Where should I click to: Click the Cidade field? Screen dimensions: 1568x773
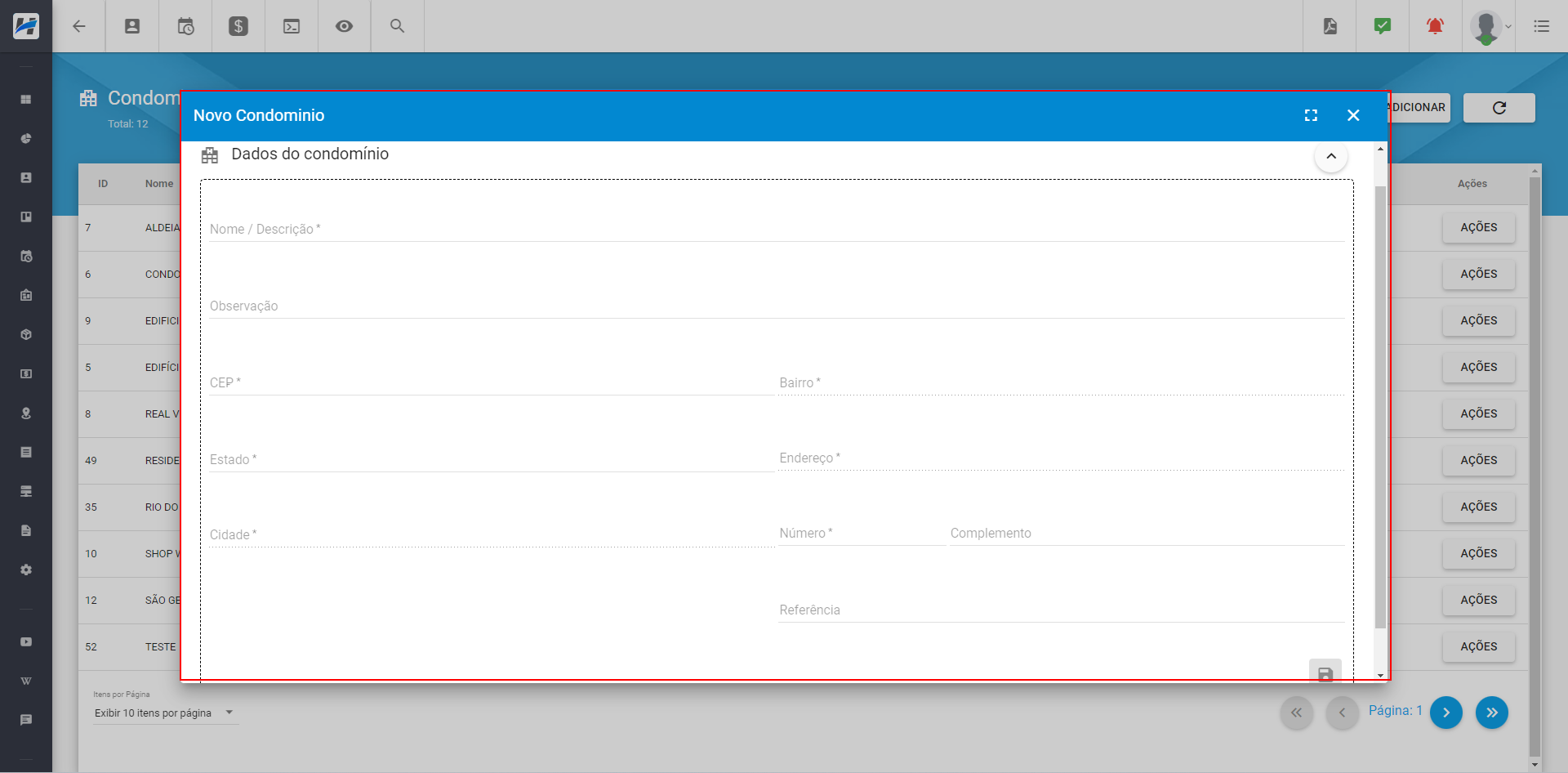[x=492, y=534]
